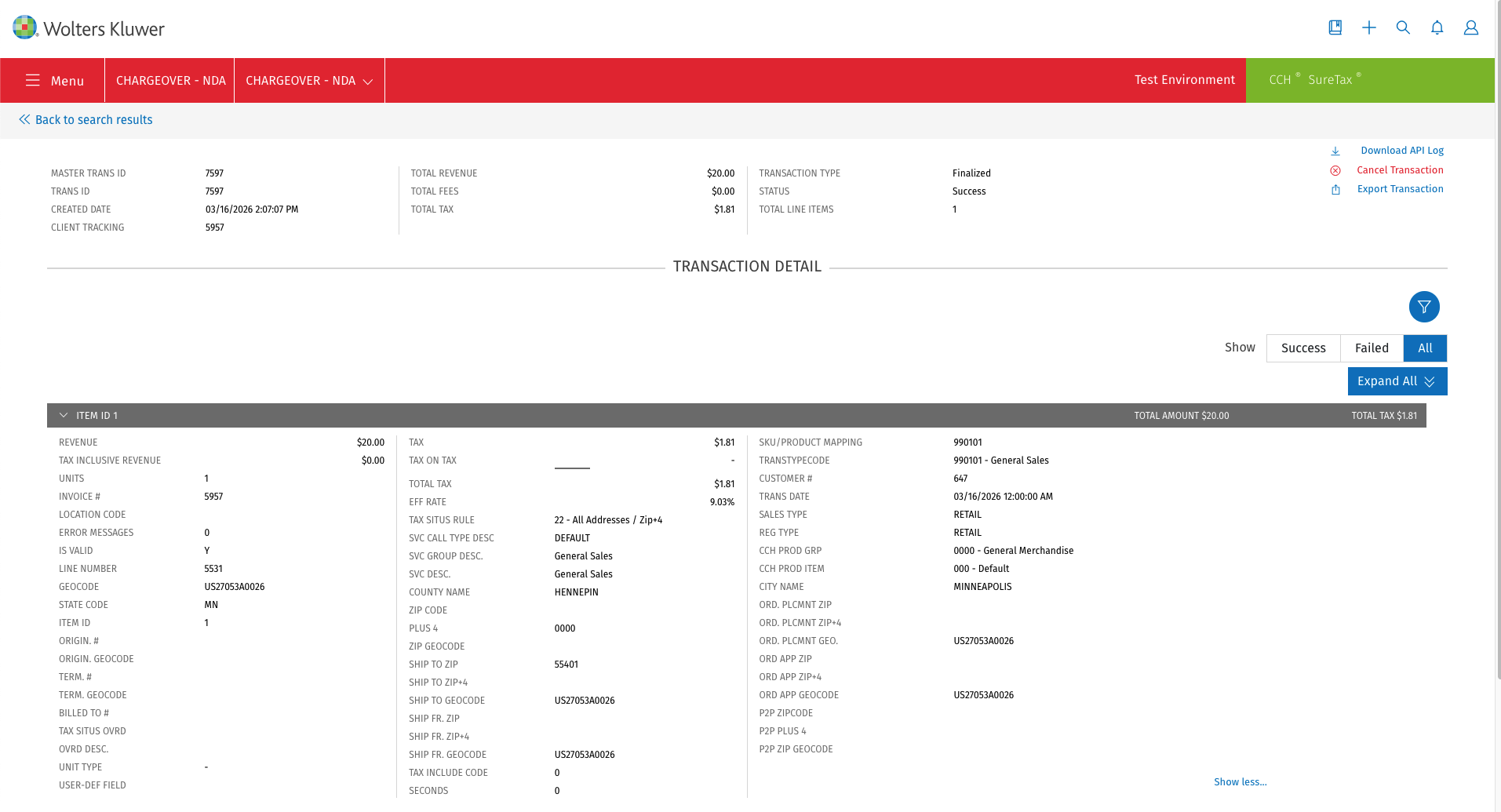The image size is (1501, 812).
Task: Click the bookmark icon in top header
Action: (x=1335, y=27)
